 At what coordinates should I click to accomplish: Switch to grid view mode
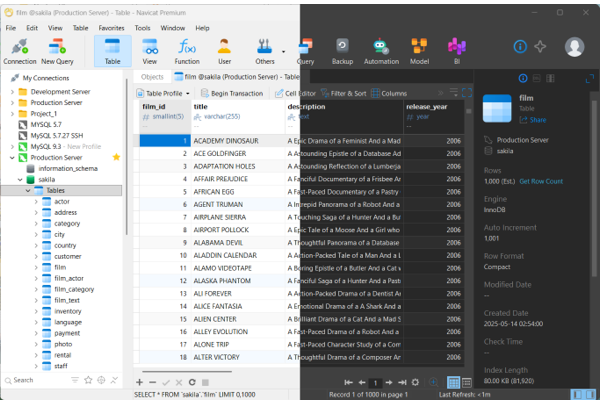pyautogui.click(x=453, y=382)
